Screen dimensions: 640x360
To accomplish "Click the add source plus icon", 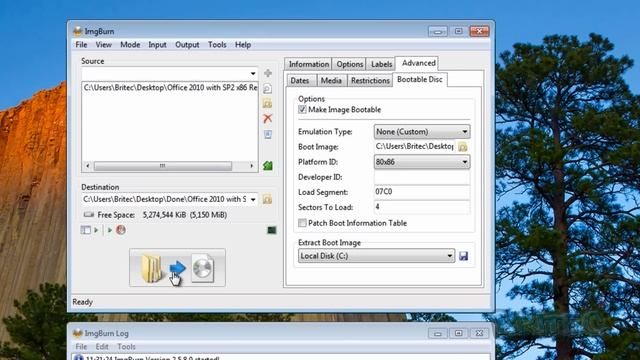I will click(x=268, y=73).
